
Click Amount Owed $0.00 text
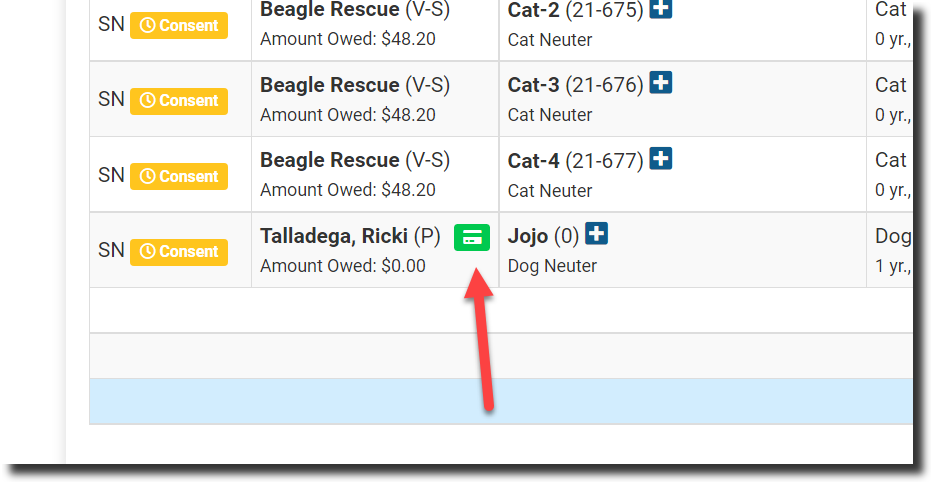coord(342,266)
